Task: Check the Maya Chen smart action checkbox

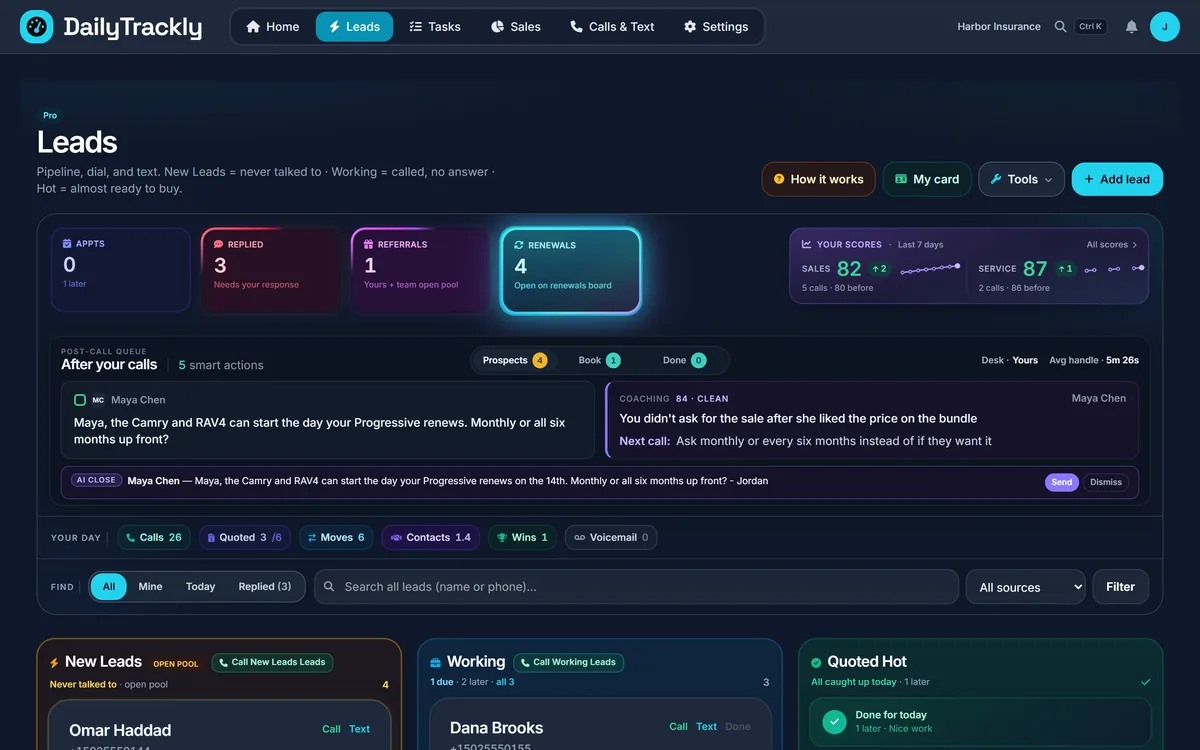Action: [80, 400]
